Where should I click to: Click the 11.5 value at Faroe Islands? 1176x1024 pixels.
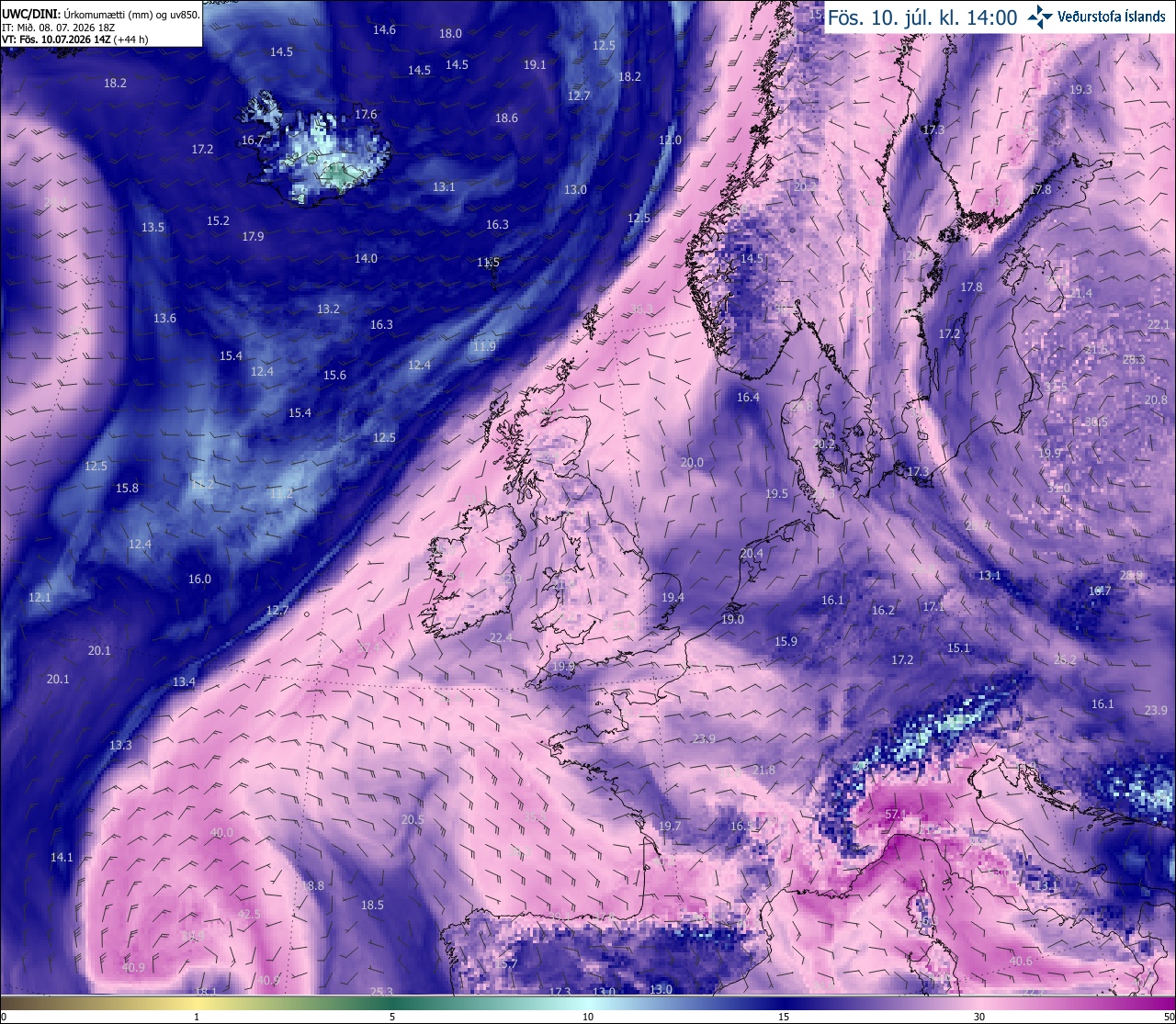click(488, 263)
